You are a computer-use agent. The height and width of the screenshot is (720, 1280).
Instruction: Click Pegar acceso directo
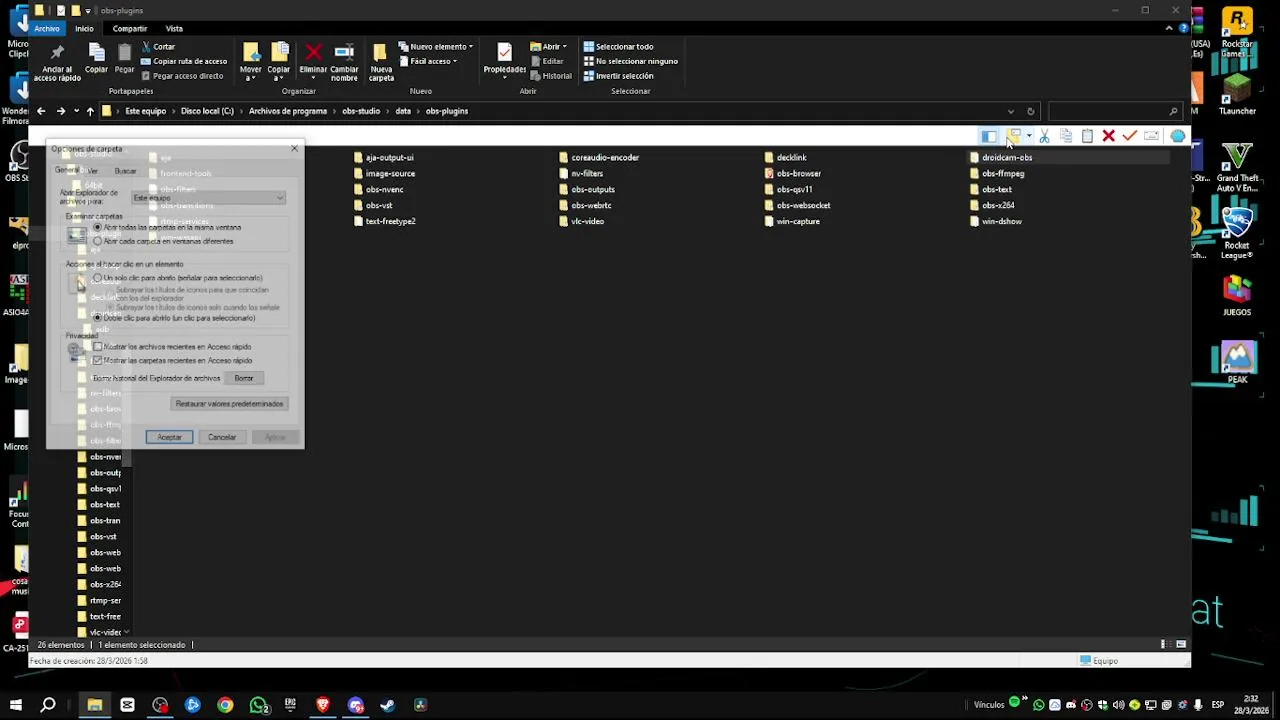(182, 76)
